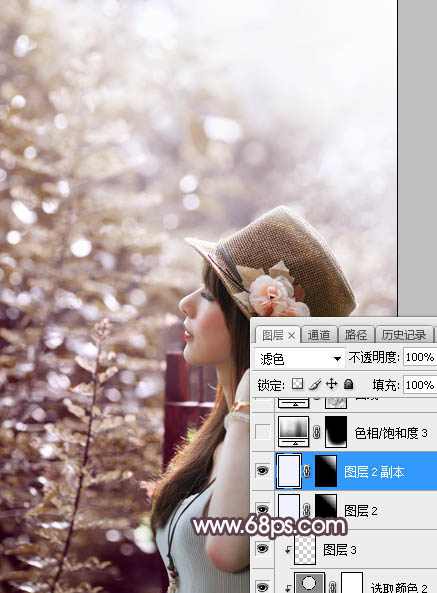Show the 色相/饱和度 3 layer
The width and height of the screenshot is (437, 593).
262,432
